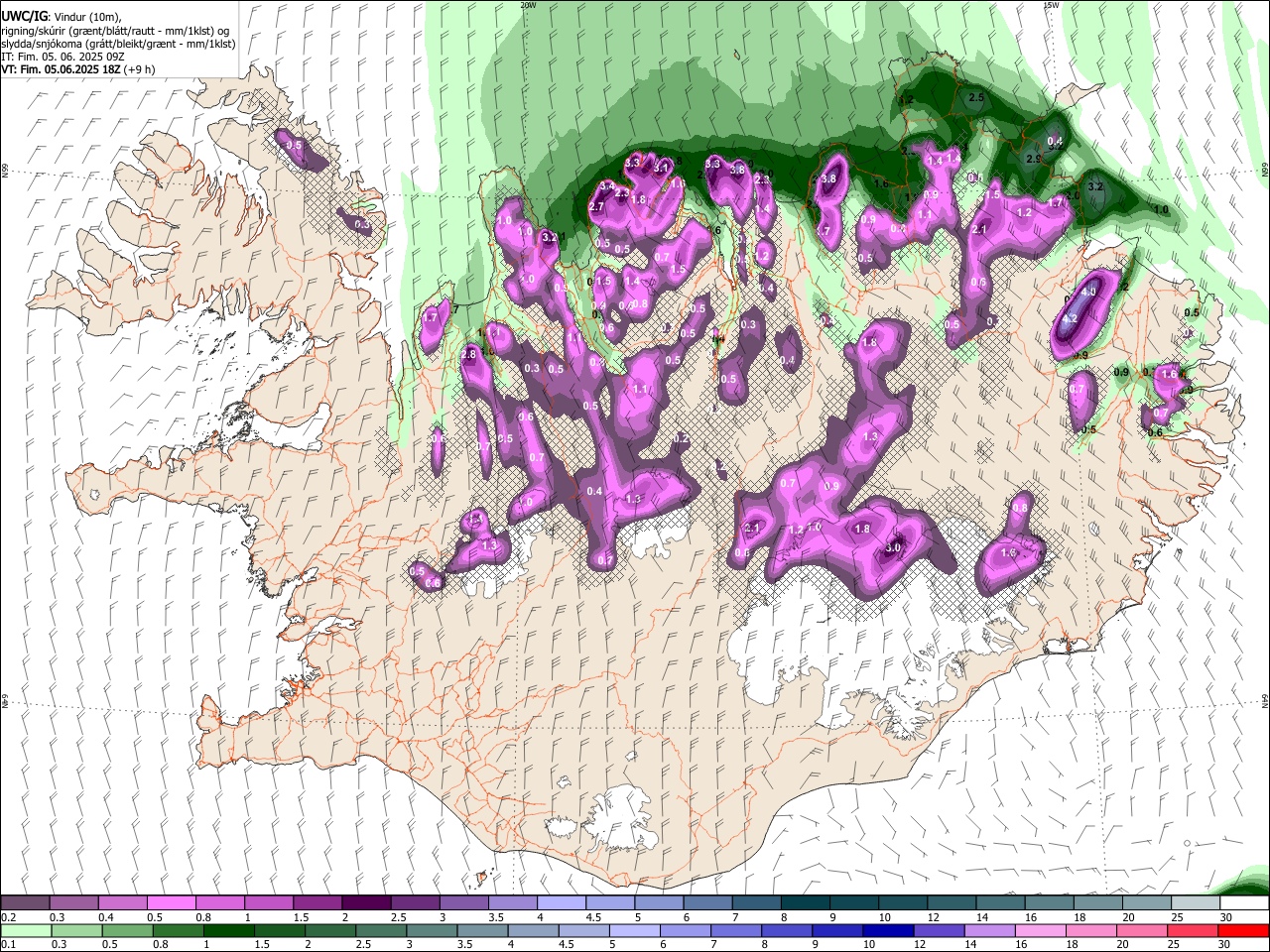1270x952 pixels.
Task: Click the pale grey swatch labeled 25 in top legend
Action: point(1196,903)
